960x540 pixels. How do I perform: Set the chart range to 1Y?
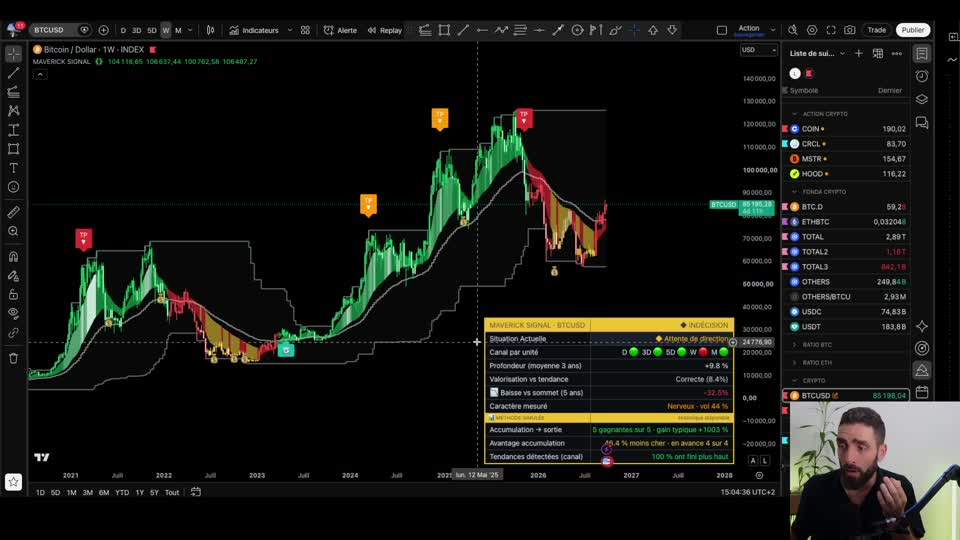[x=140, y=492]
